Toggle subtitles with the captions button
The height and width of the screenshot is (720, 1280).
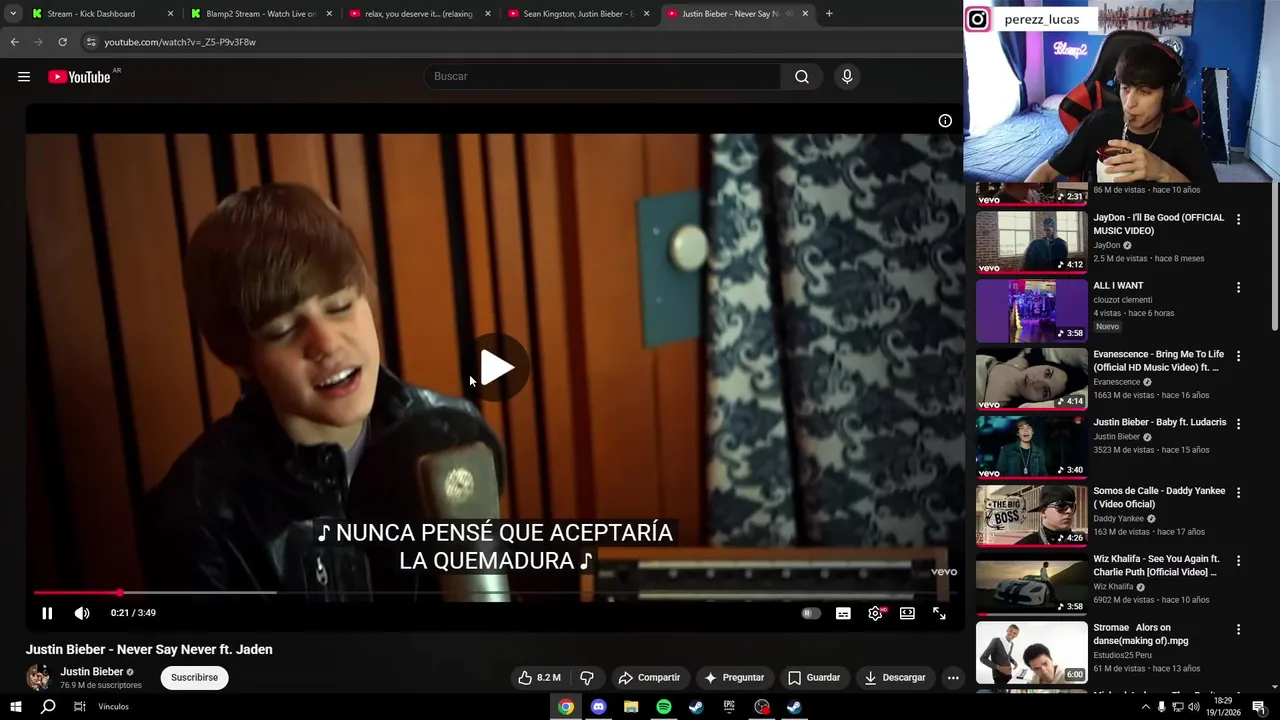point(843,613)
